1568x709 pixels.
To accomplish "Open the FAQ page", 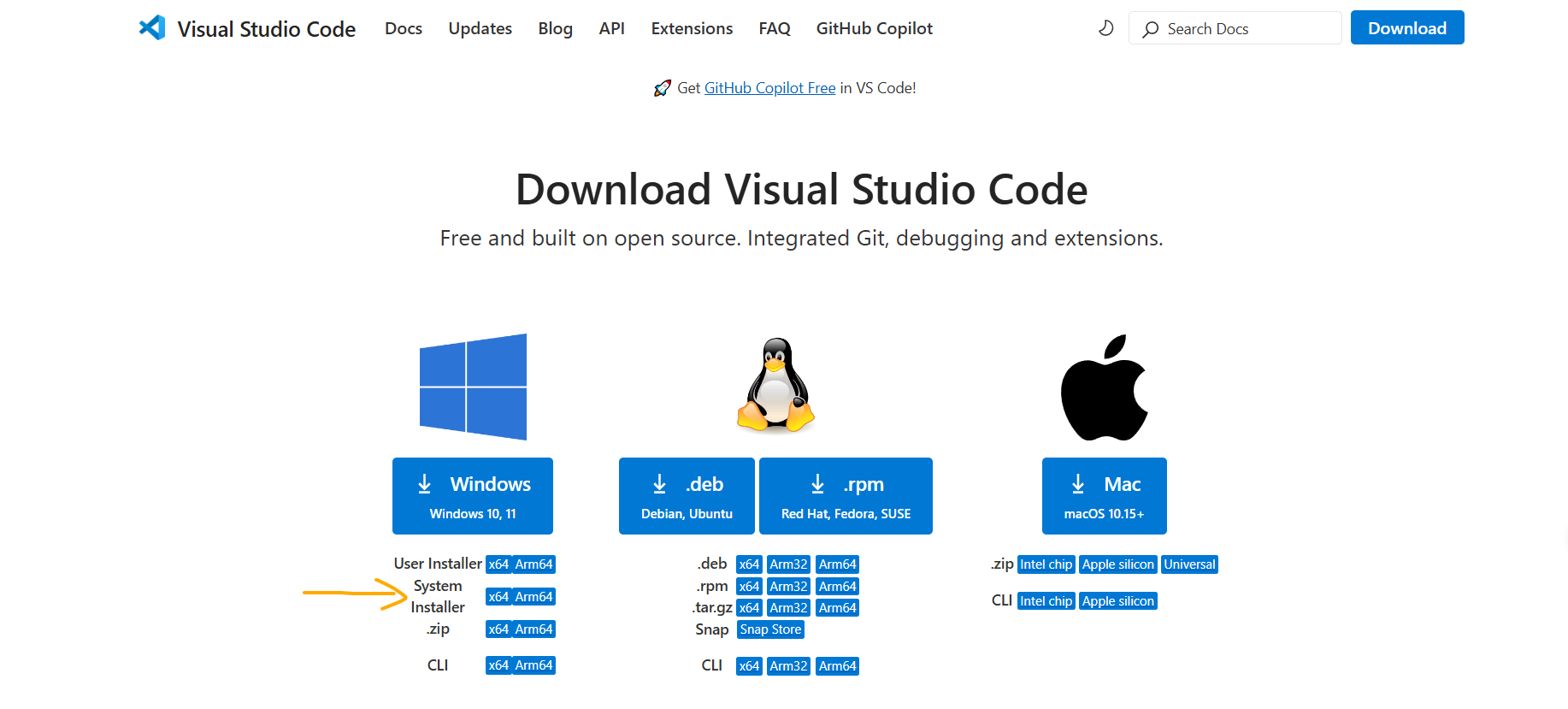I will [x=775, y=28].
